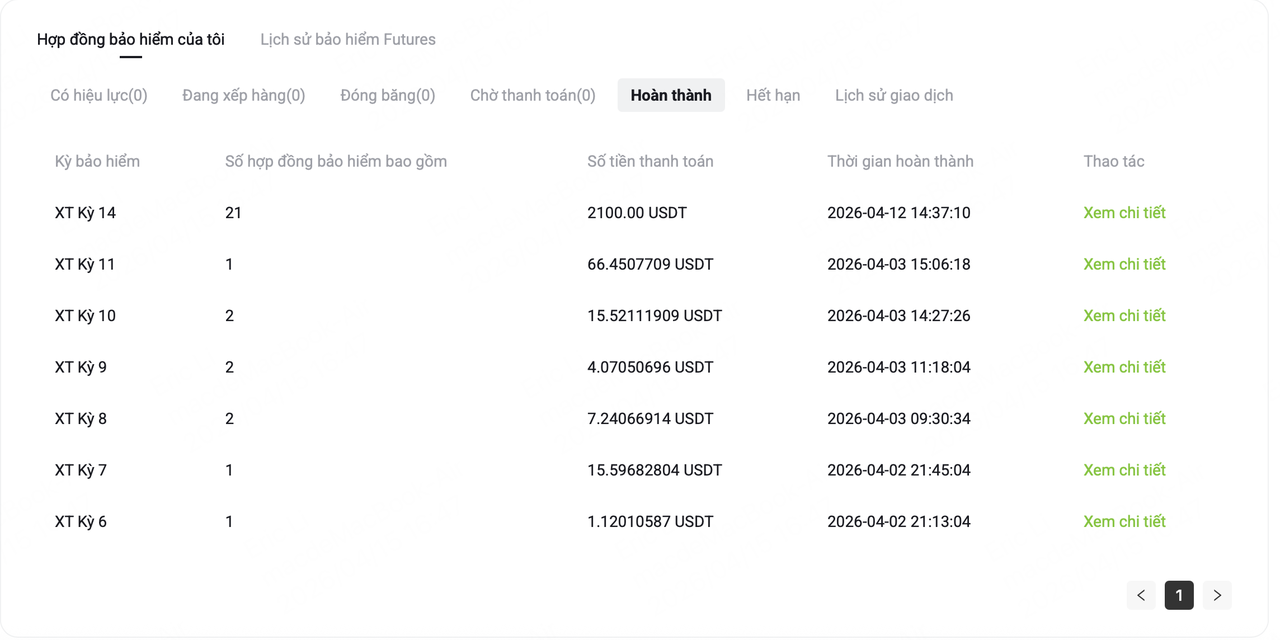Select the XT Kỳ 8 cell
Screen dimensions: 1280x640
(81, 419)
